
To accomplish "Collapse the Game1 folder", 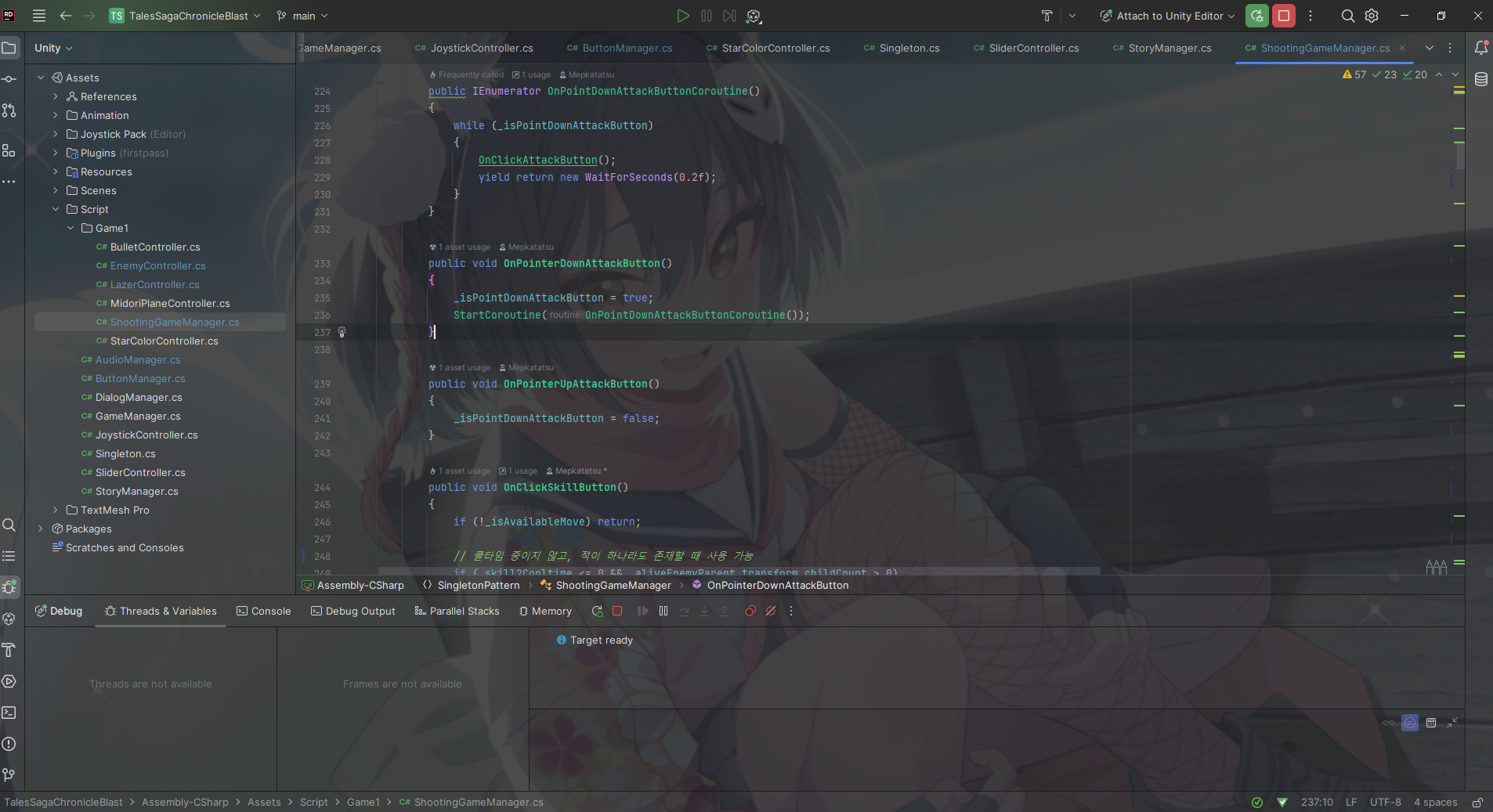I will click(70, 228).
